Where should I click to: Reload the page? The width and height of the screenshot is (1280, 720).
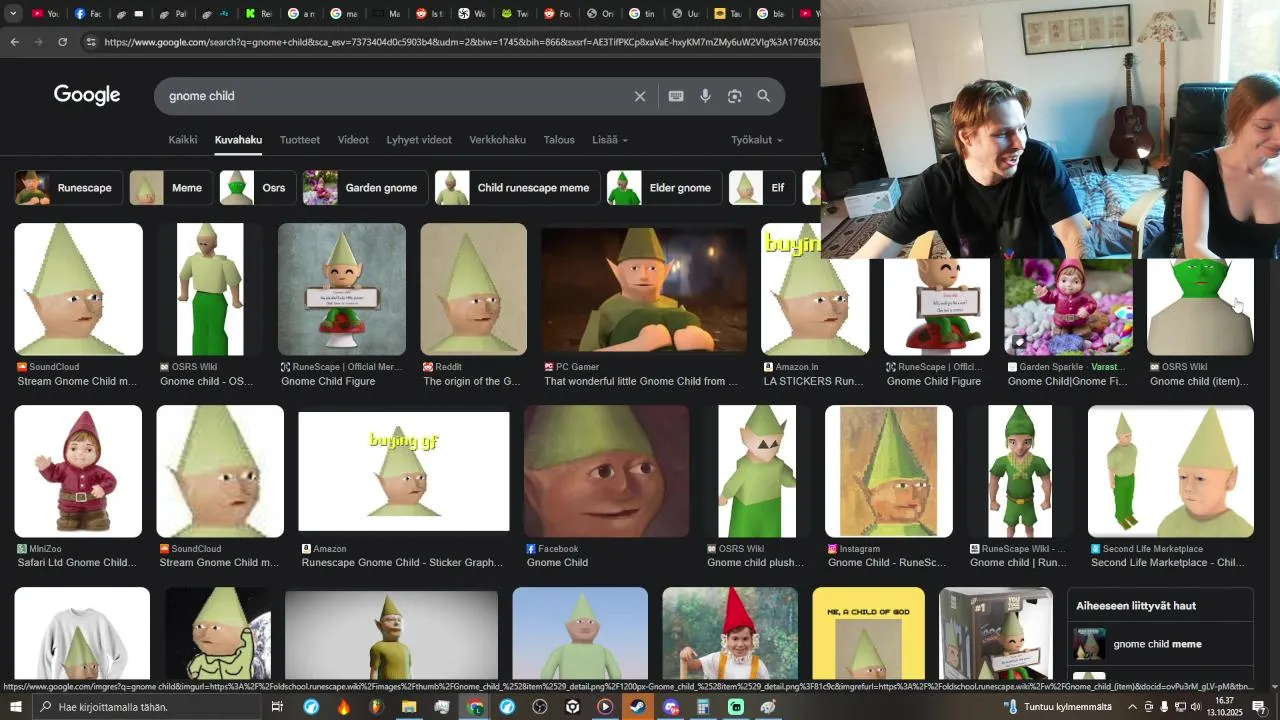click(63, 42)
